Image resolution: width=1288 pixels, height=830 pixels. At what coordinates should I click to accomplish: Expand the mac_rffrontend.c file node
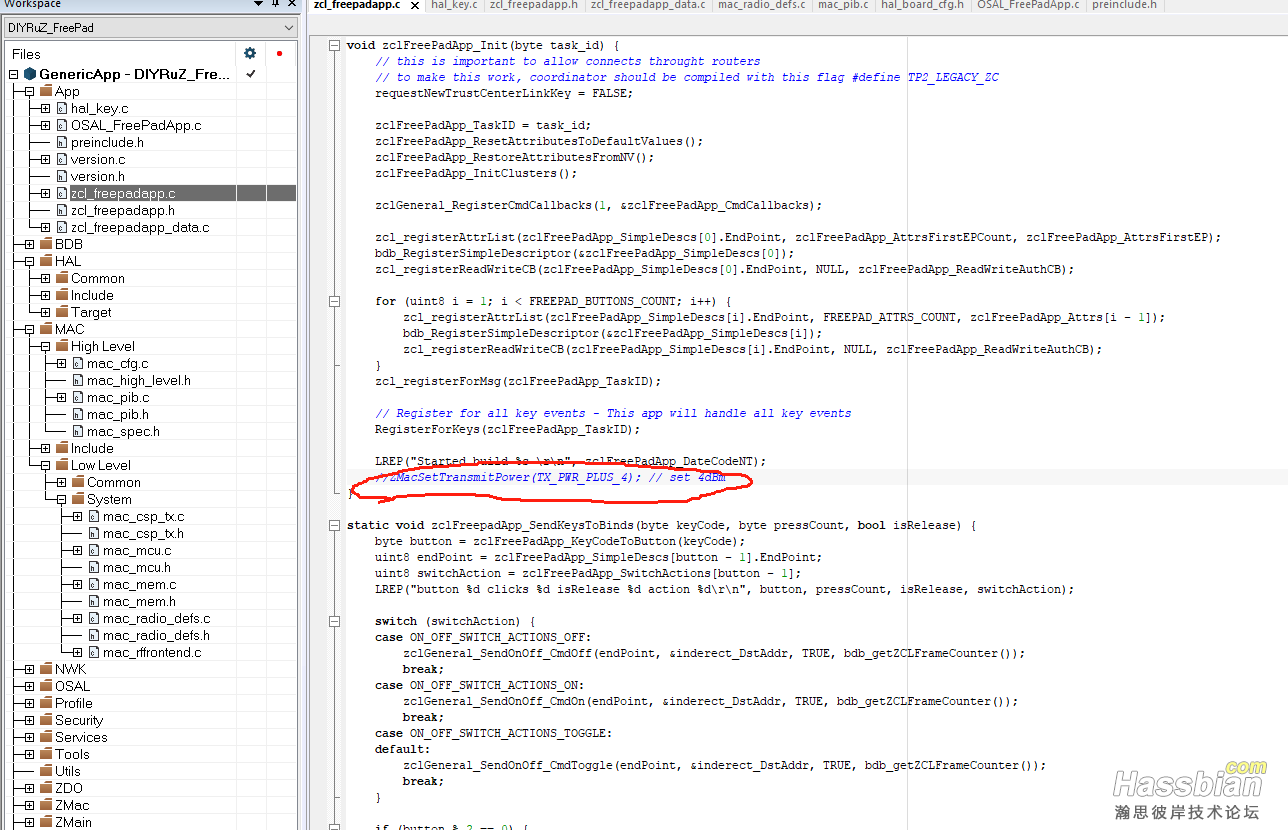pyautogui.click(x=77, y=652)
